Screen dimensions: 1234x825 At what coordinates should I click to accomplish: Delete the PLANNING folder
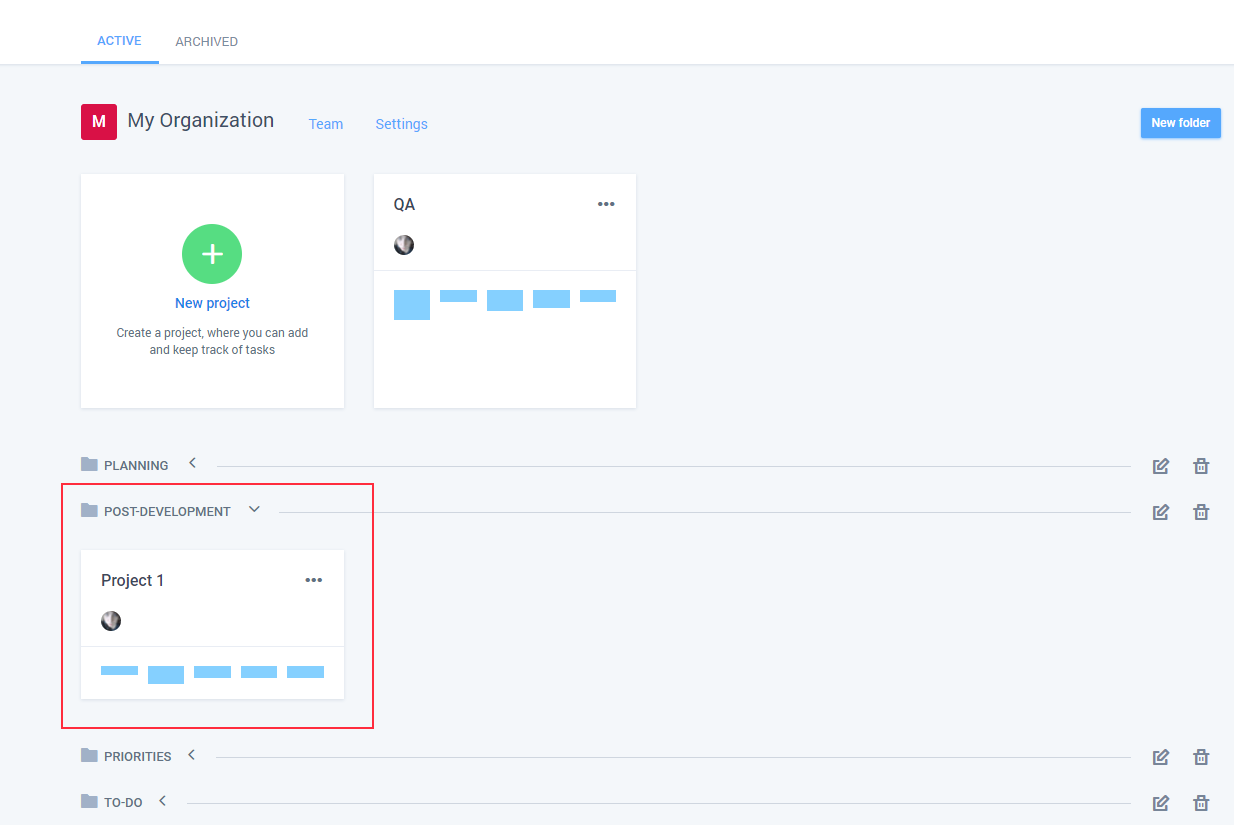(x=1201, y=466)
